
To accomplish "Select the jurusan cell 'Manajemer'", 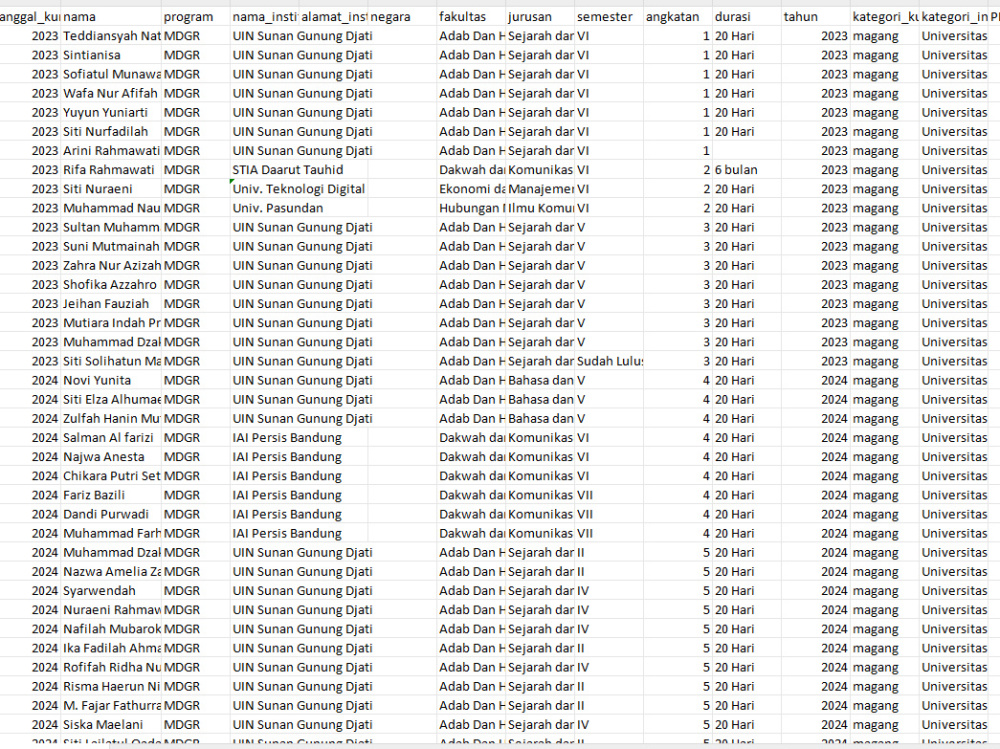I will pyautogui.click(x=540, y=189).
